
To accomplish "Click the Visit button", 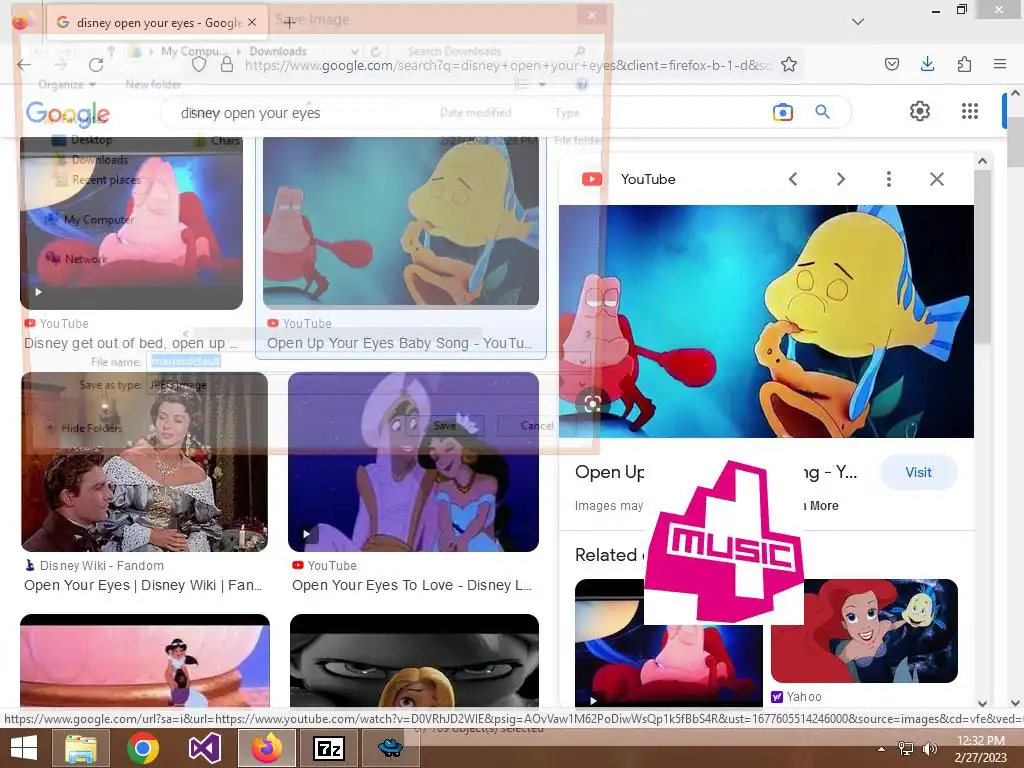I will (x=918, y=472).
